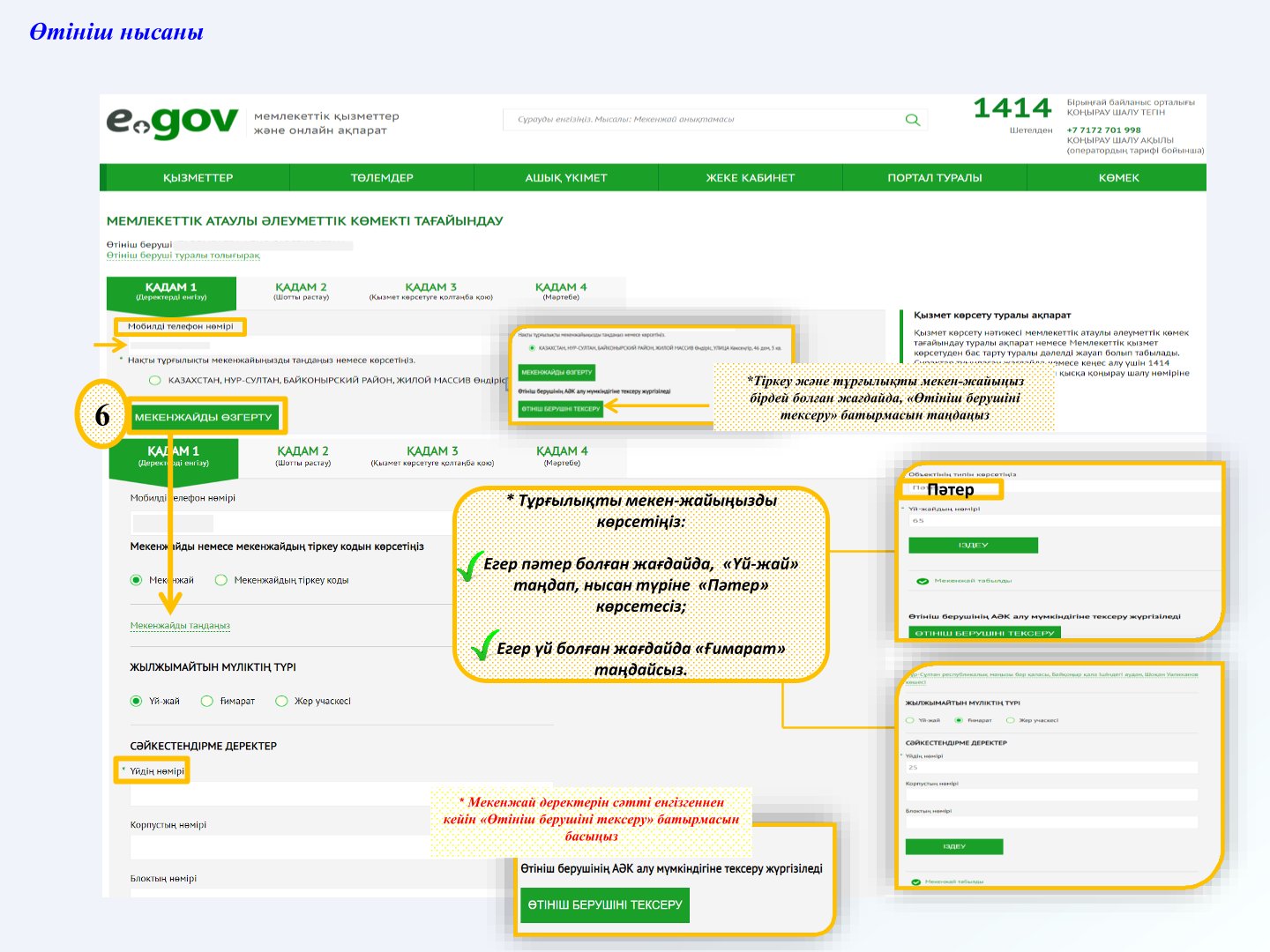Select the Мекенжай radio button
This screenshot has width=1270, height=952.
[136, 580]
